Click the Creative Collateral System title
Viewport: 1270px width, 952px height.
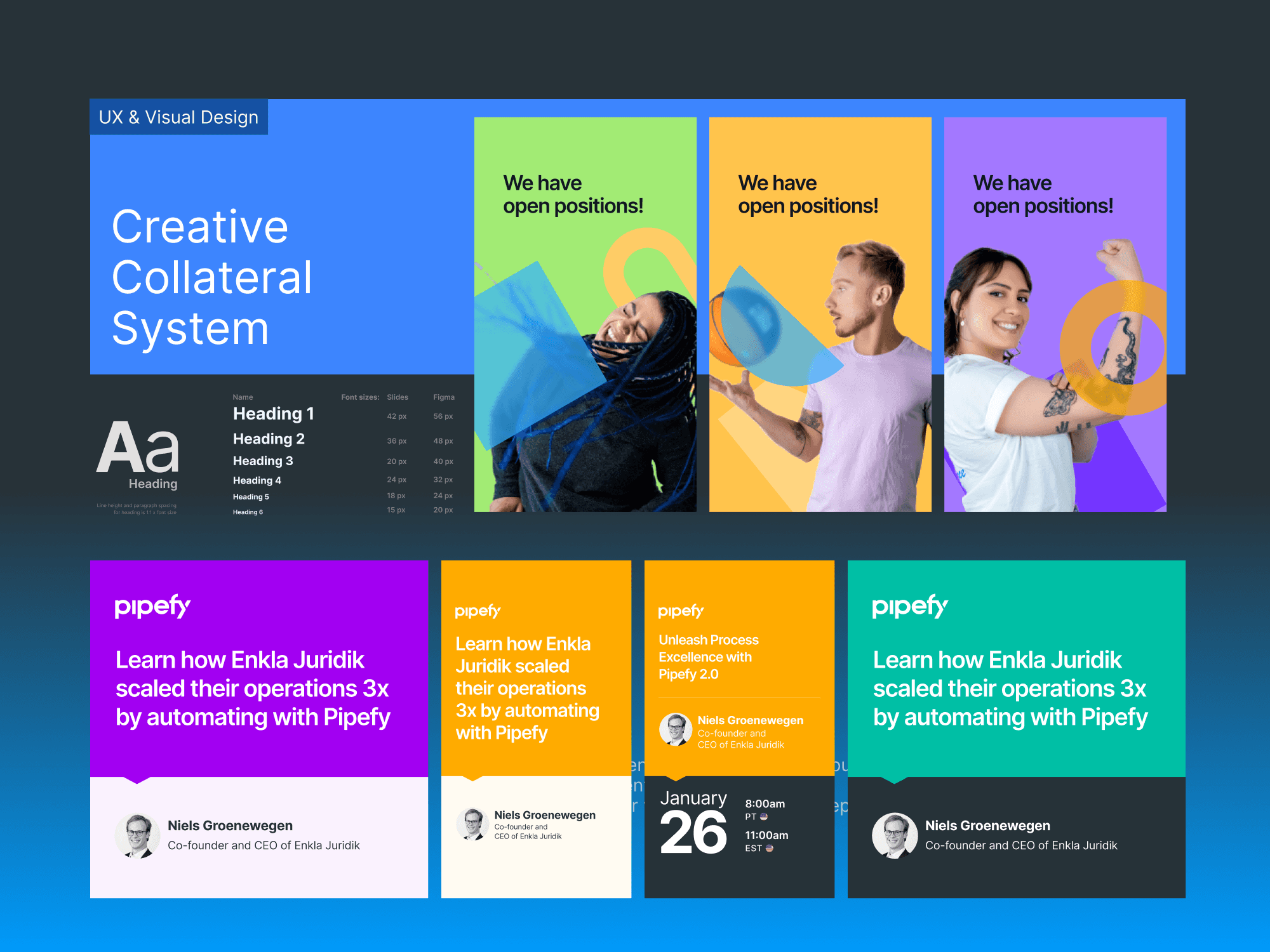212,277
